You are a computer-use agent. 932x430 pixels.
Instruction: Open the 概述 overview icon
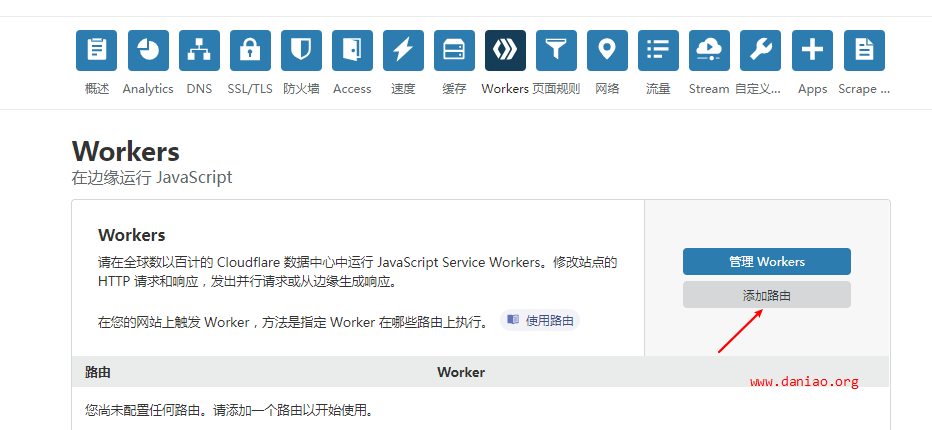(96, 51)
